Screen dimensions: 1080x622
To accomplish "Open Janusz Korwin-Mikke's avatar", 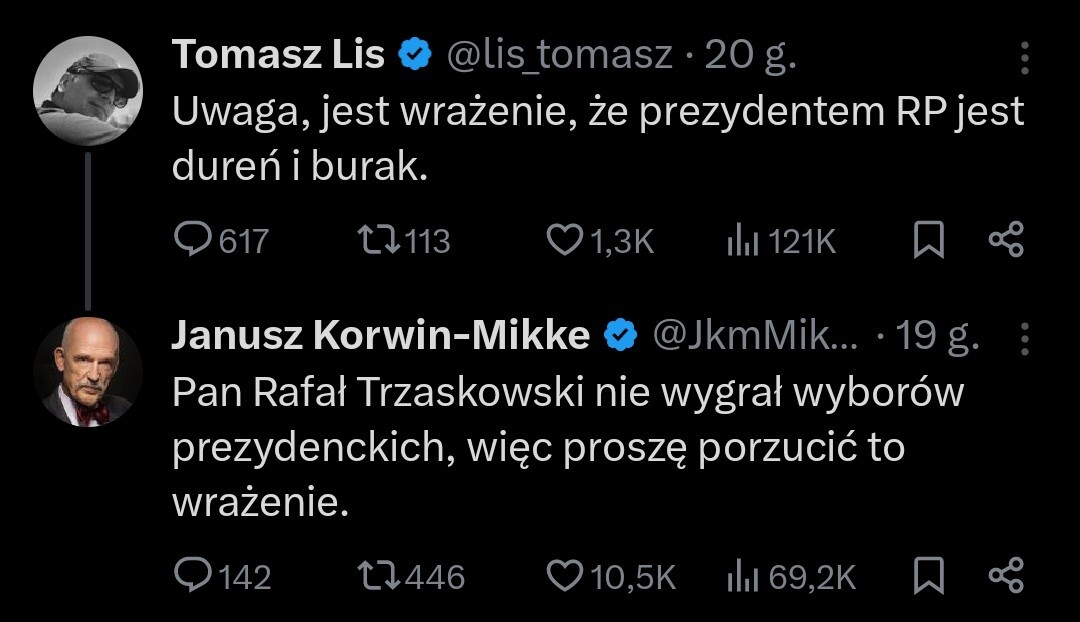I will pyautogui.click(x=88, y=371).
